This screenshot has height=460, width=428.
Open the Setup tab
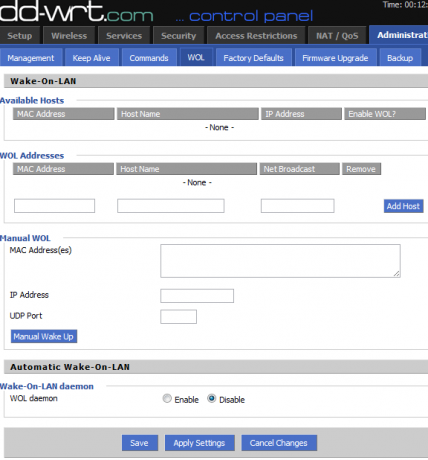pyautogui.click(x=20, y=36)
